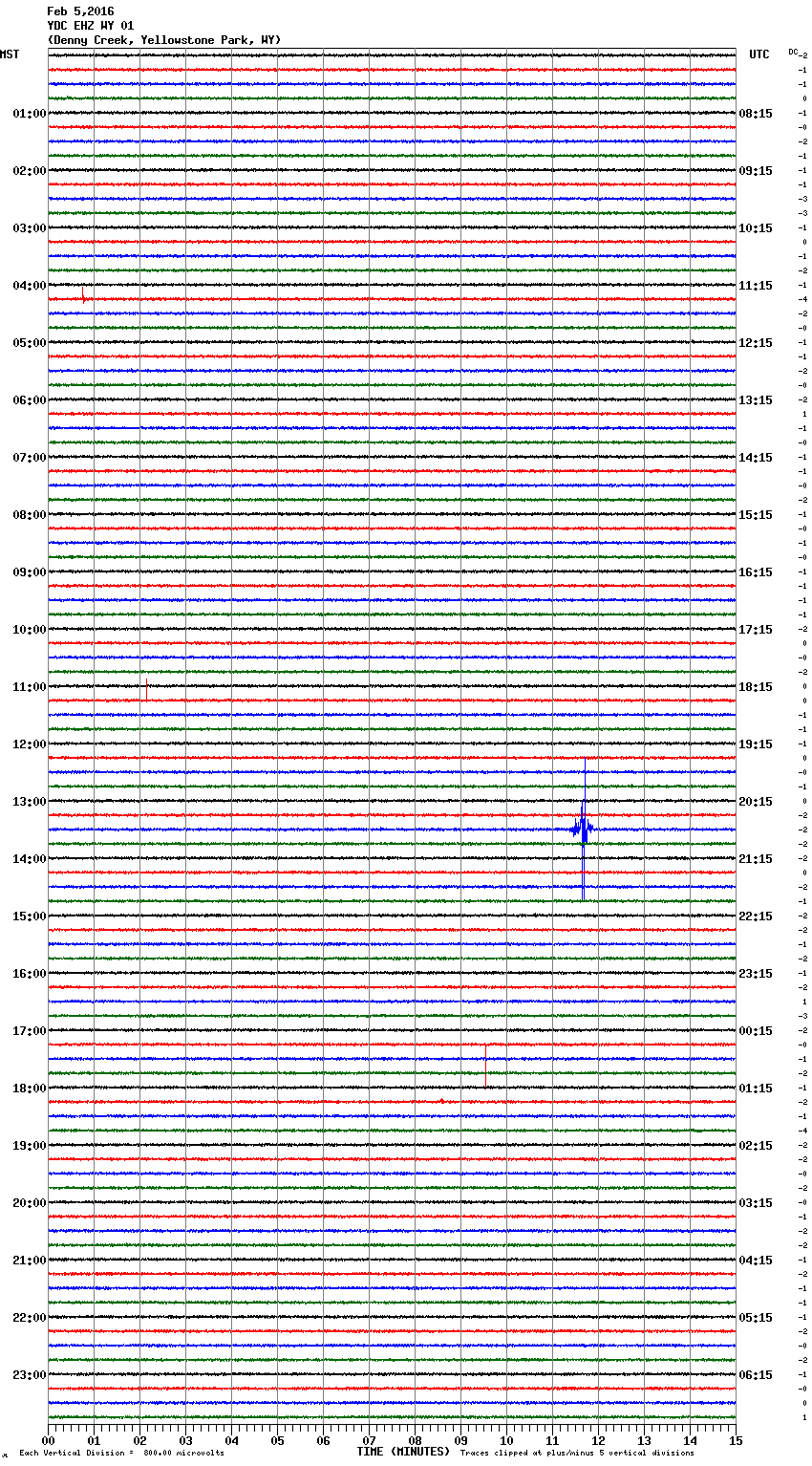Click the 'TIME (MINUTES)' axis title

403,1452
